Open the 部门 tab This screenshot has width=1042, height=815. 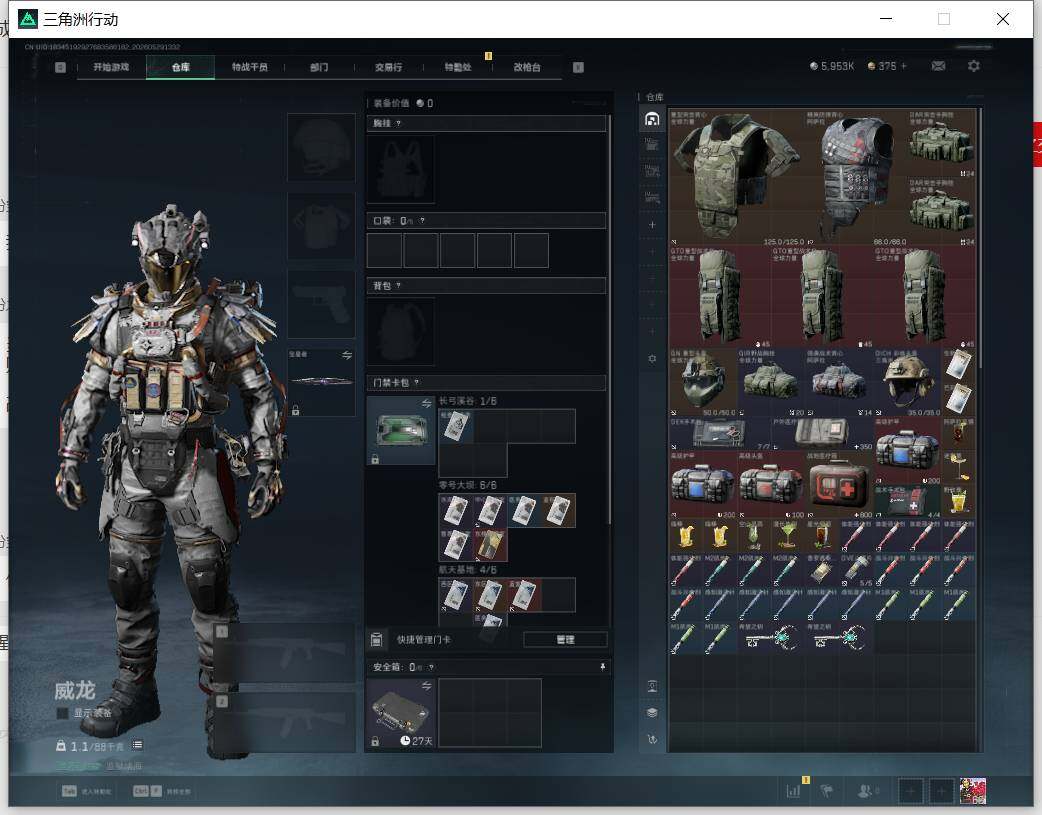point(319,67)
